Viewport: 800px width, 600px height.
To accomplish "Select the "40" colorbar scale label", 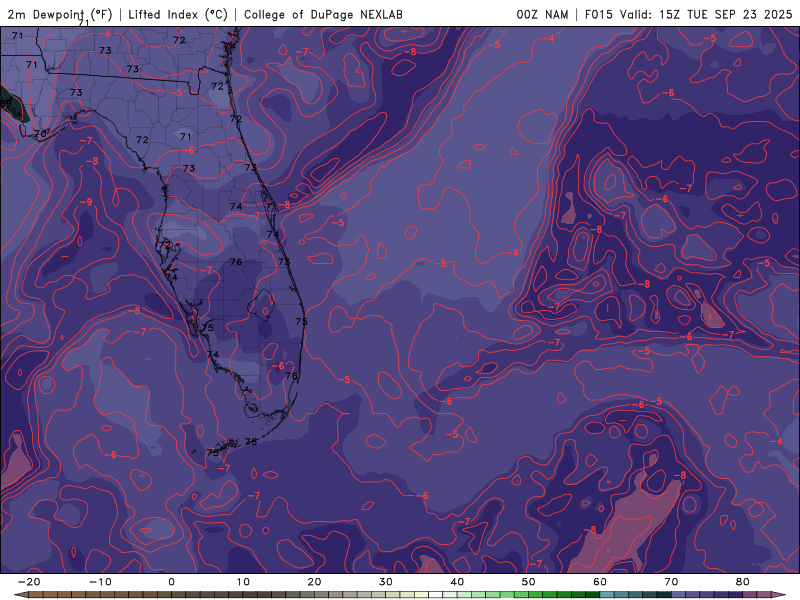I will point(457,582).
